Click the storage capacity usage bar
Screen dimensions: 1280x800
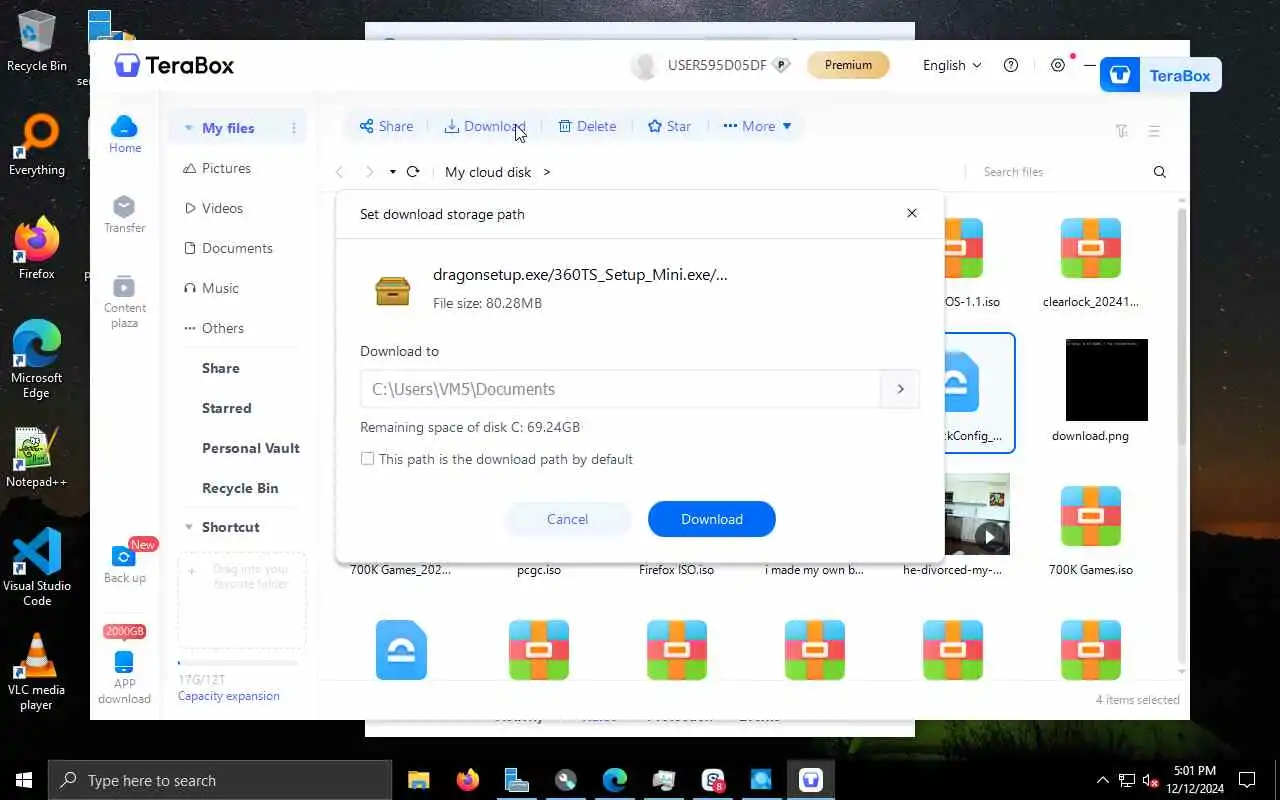point(238,663)
